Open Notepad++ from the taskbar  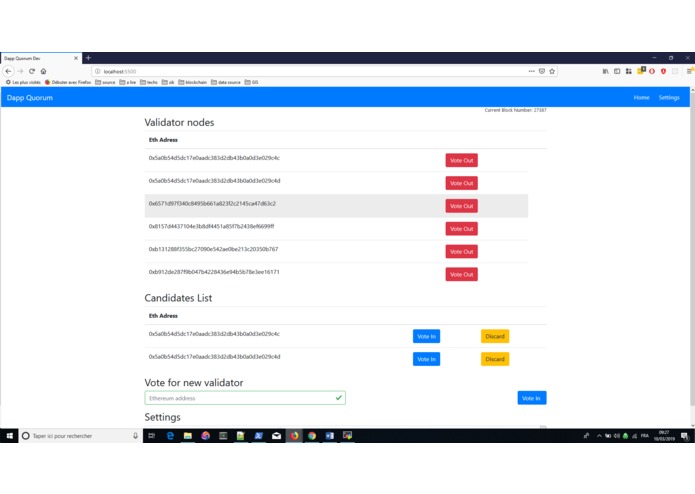click(x=241, y=436)
